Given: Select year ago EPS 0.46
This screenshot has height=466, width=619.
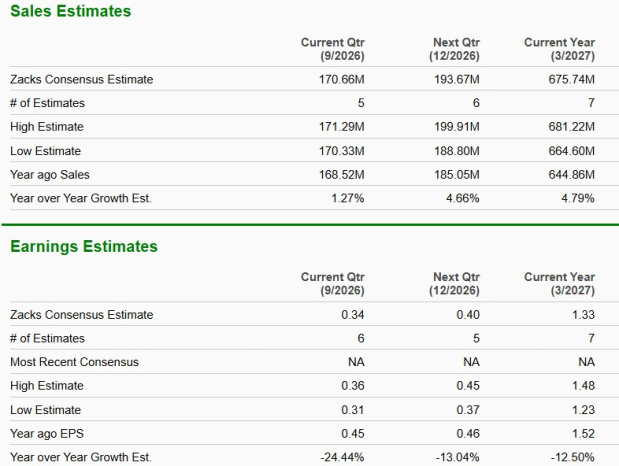Looking at the screenshot, I should click(x=468, y=434).
